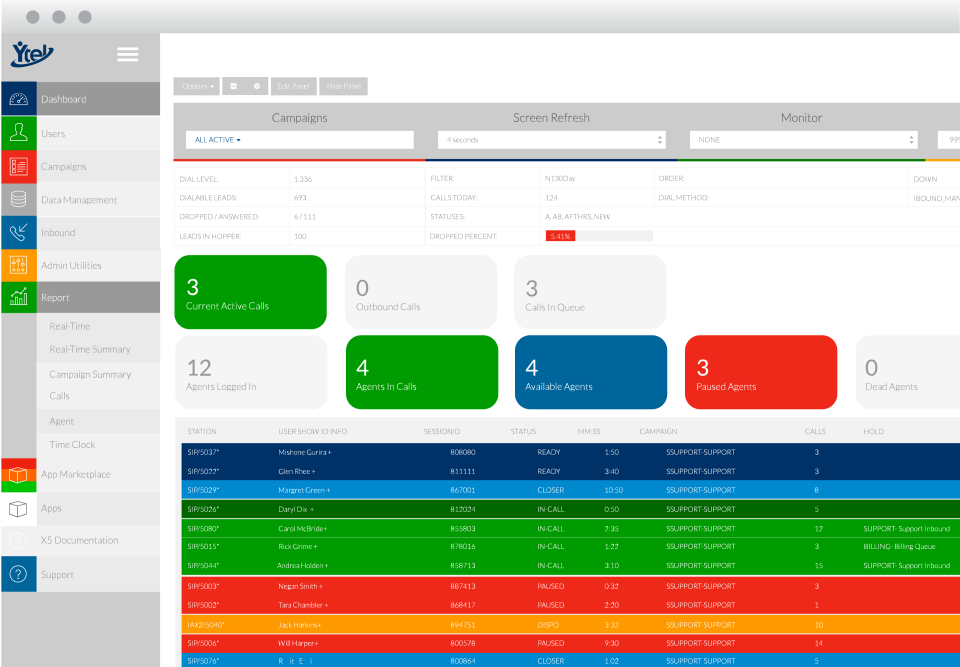Open the Report chart icon

point(20,297)
